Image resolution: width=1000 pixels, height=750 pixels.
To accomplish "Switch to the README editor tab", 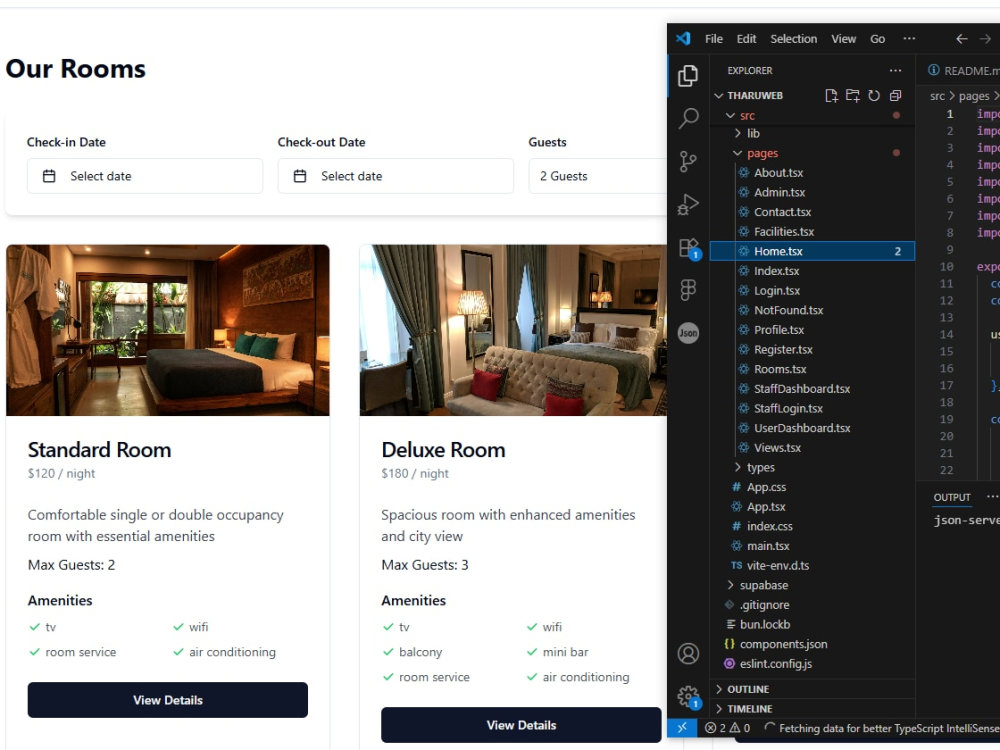I will point(963,71).
